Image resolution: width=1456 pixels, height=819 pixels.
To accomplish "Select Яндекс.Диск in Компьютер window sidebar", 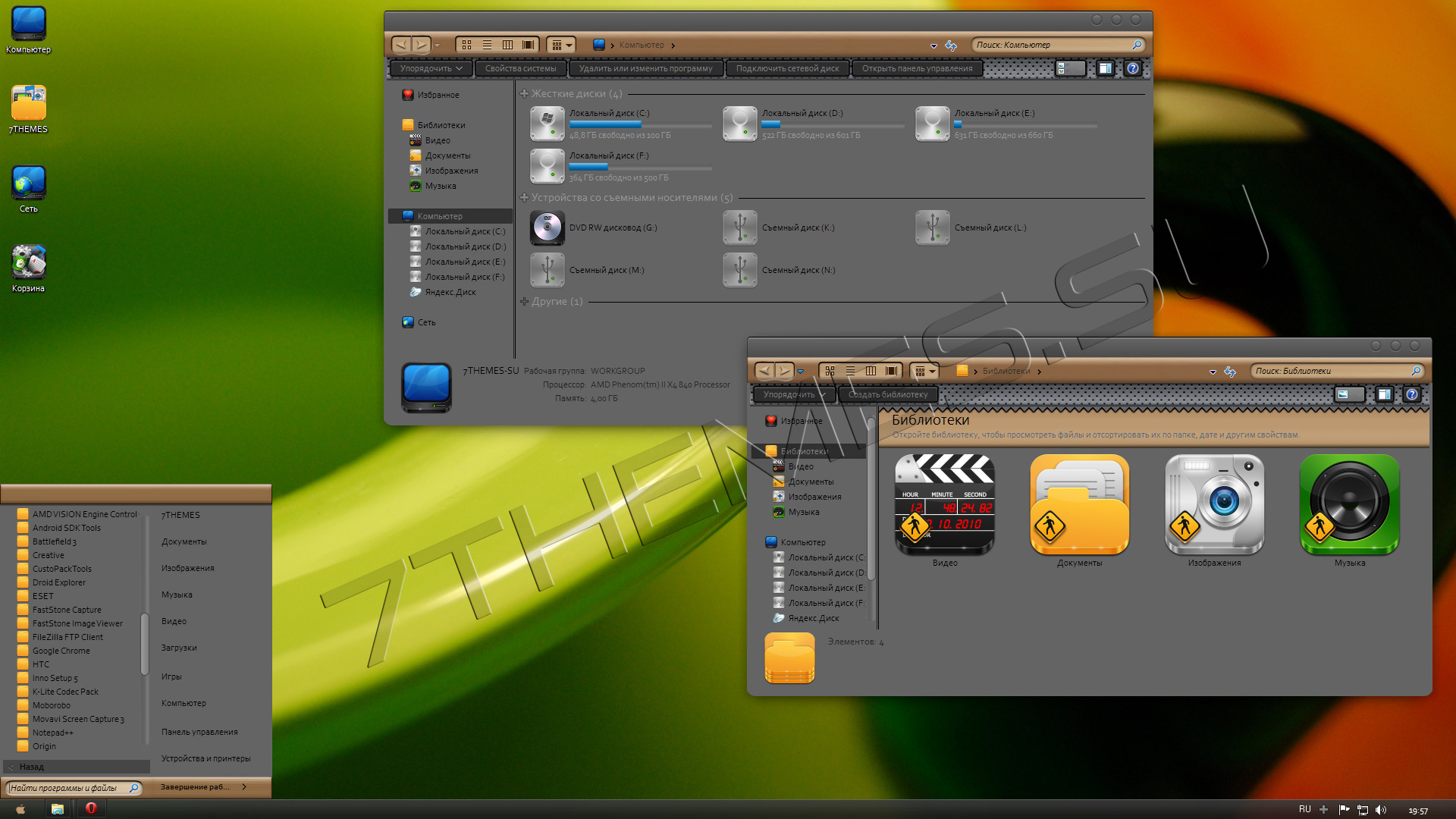I will click(444, 292).
